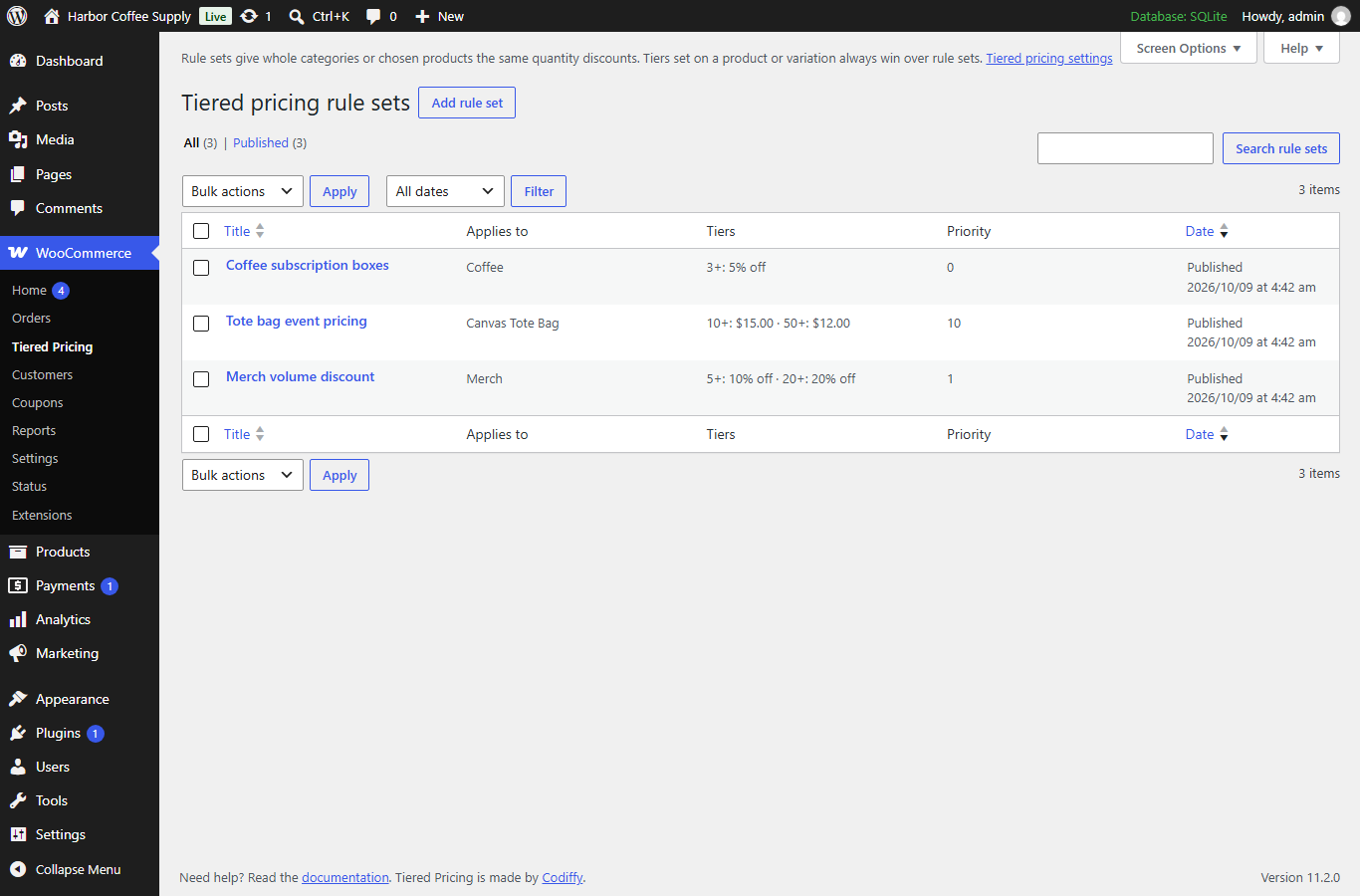Click the Marketing megaphone icon
This screenshot has height=896, width=1360.
(x=18, y=653)
